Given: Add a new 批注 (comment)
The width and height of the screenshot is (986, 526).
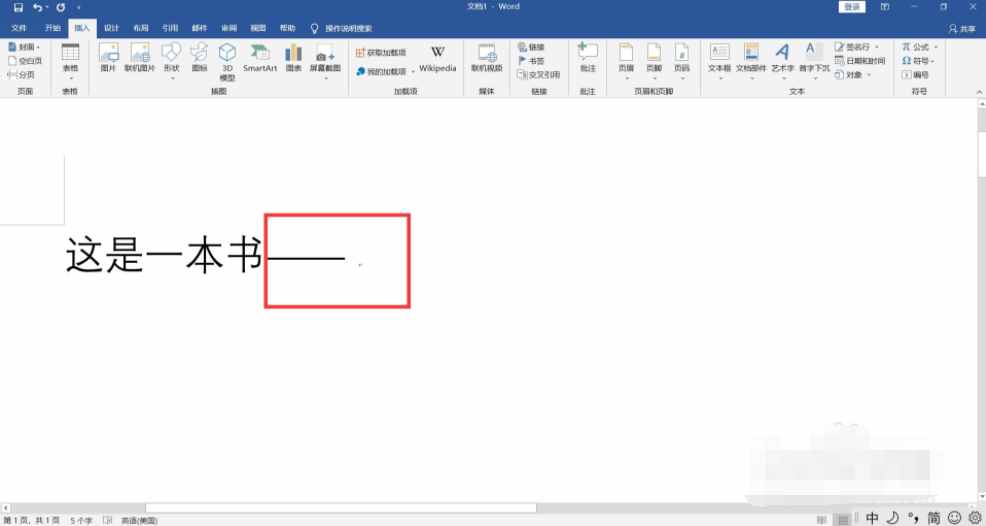Looking at the screenshot, I should pyautogui.click(x=588, y=57).
